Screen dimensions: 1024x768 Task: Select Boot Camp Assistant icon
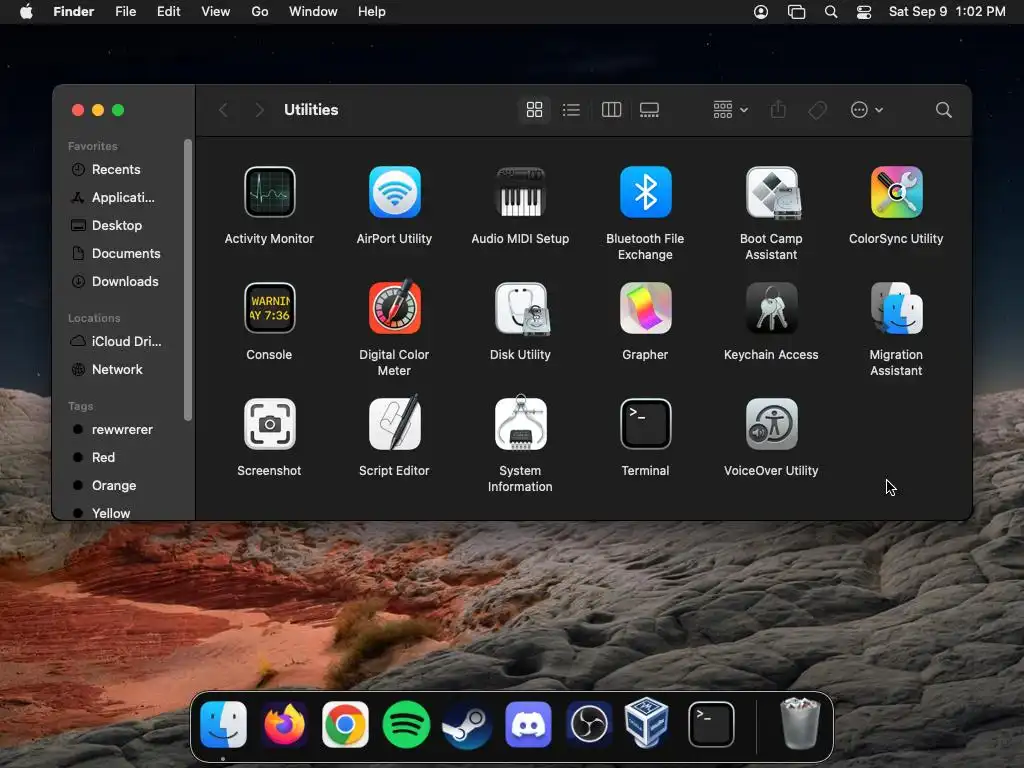pyautogui.click(x=771, y=192)
